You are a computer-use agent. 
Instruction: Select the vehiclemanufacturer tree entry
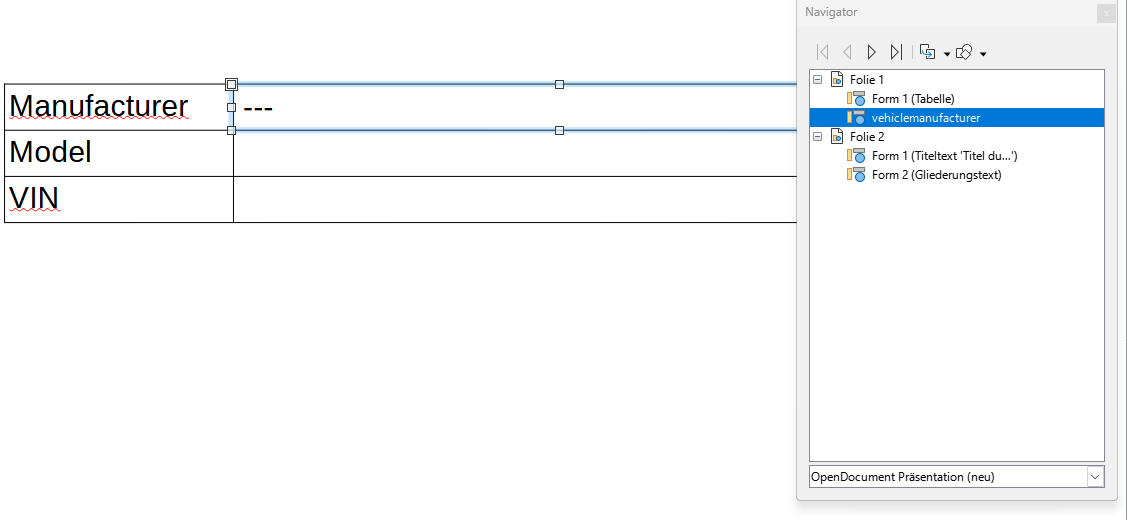click(925, 117)
